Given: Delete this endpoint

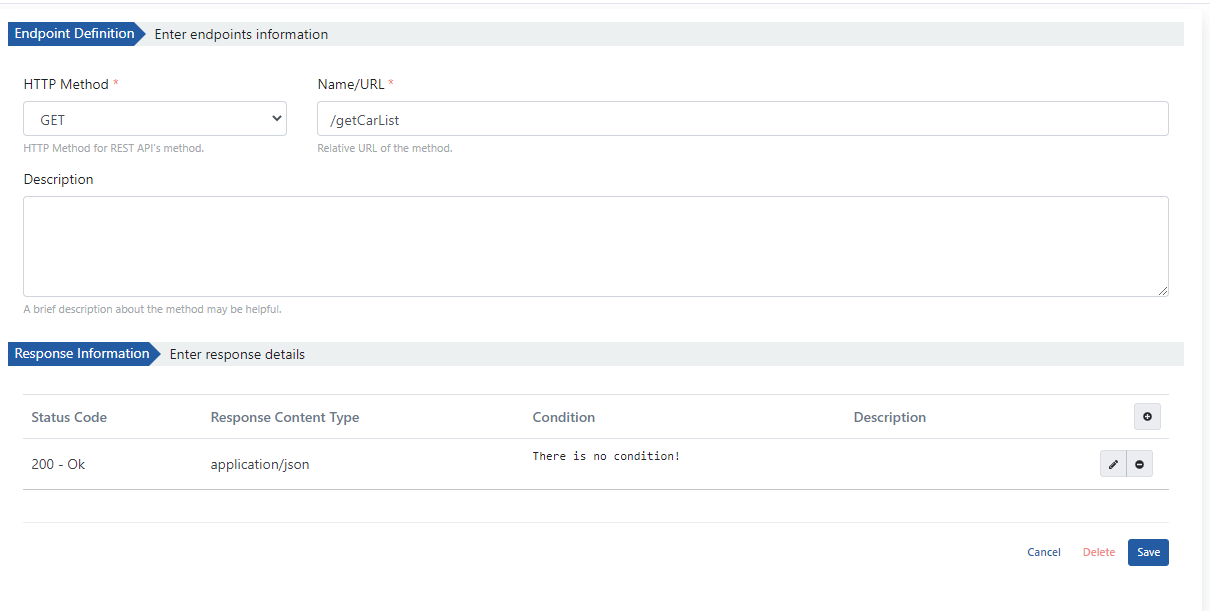Looking at the screenshot, I should tap(1098, 552).
